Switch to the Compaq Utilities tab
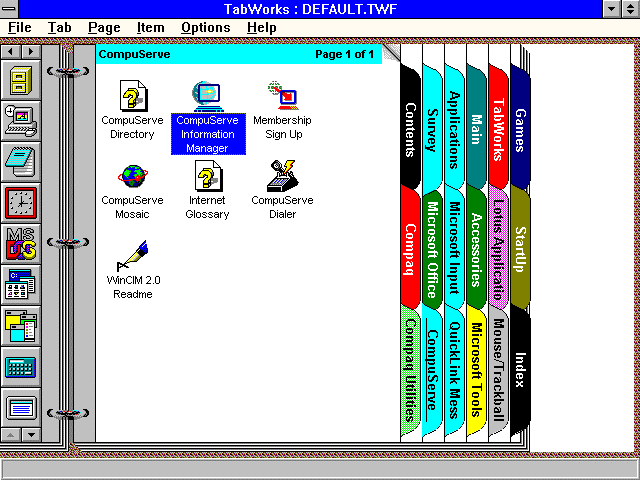 click(411, 369)
